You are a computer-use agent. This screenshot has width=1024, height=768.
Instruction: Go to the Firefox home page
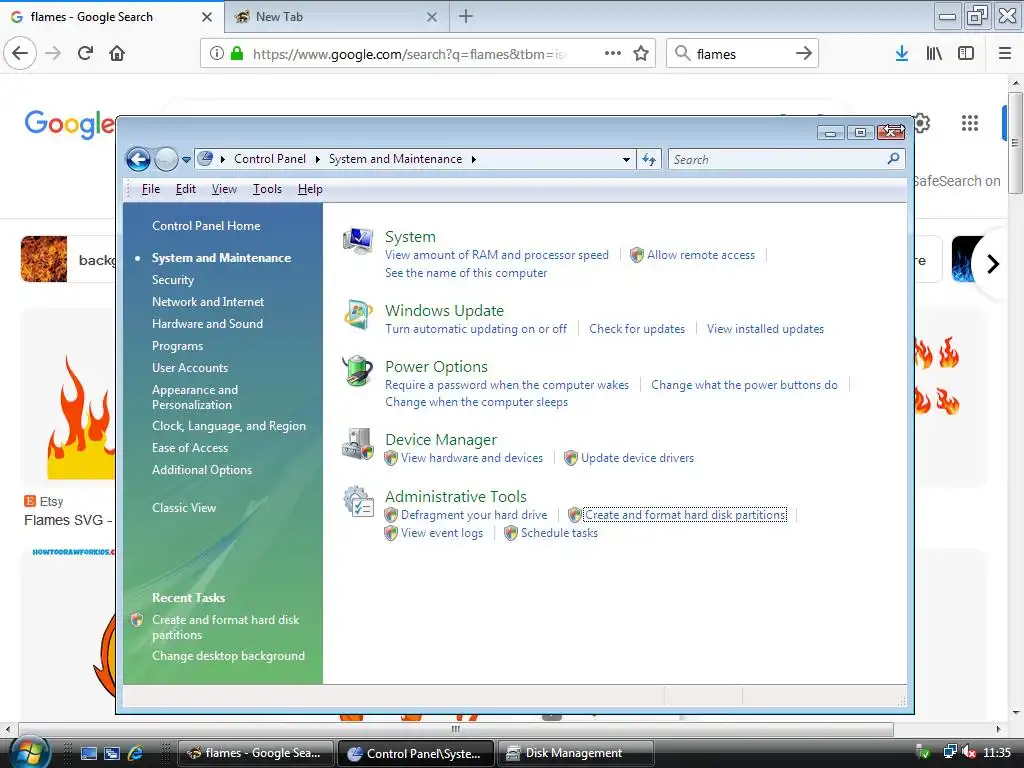tap(117, 53)
